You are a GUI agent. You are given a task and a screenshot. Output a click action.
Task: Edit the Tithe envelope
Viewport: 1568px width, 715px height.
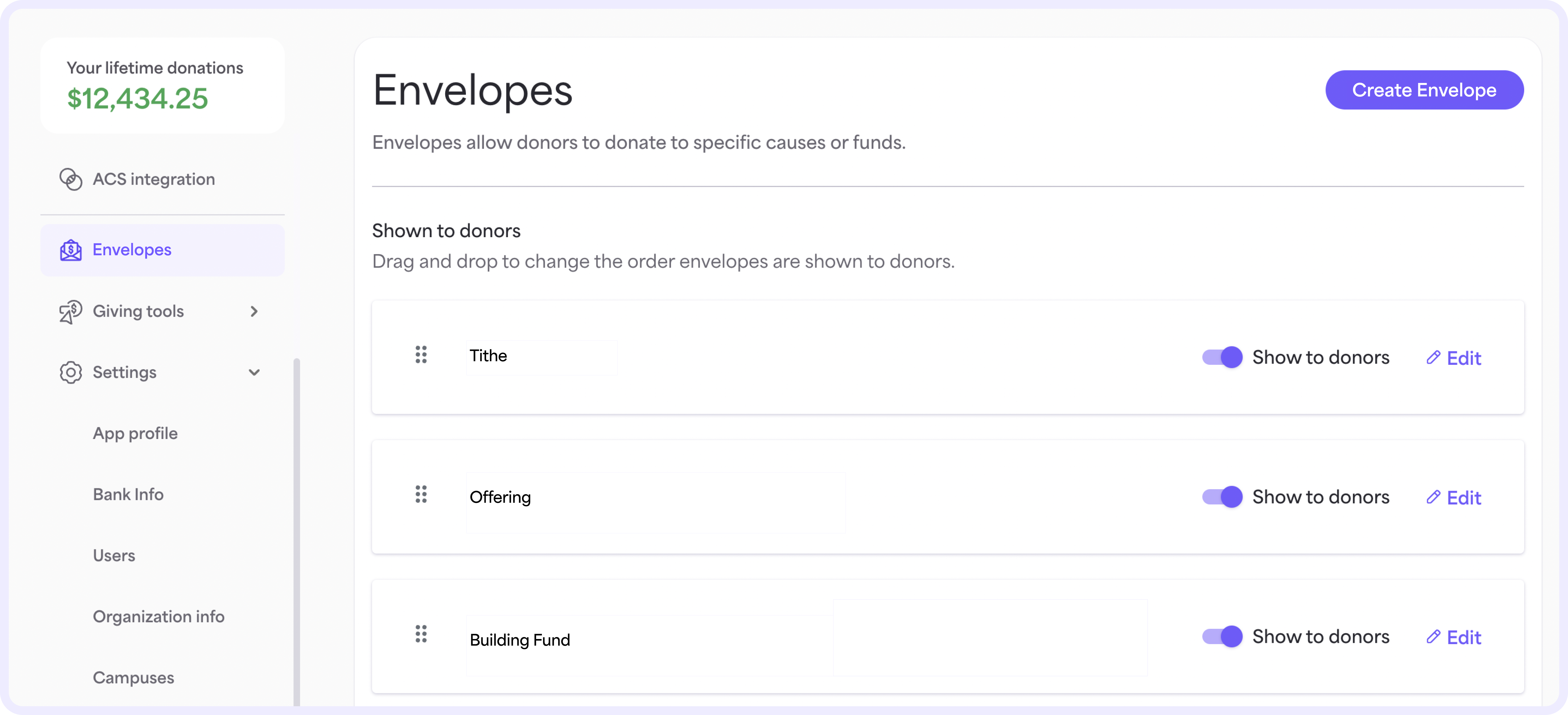click(1454, 358)
